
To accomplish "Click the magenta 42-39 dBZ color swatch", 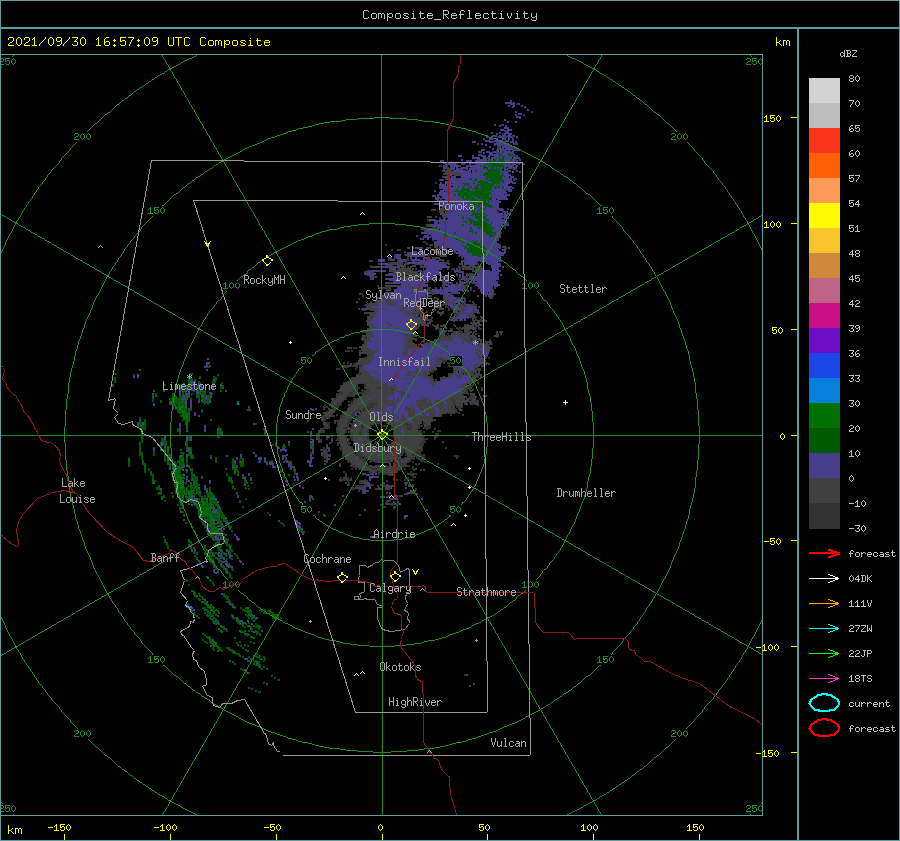I will point(824,316).
